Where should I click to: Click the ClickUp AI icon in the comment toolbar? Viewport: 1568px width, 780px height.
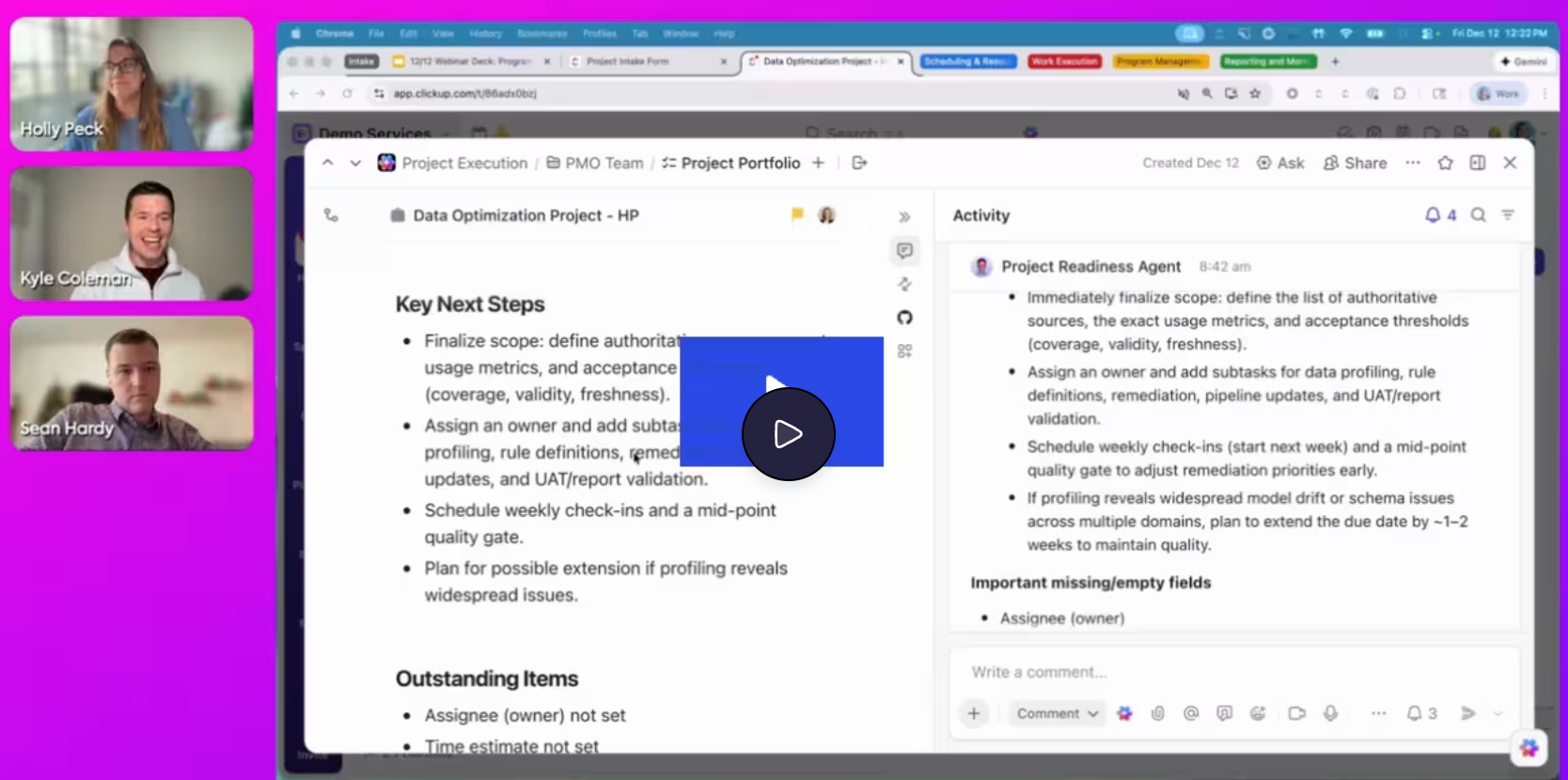pos(1124,713)
